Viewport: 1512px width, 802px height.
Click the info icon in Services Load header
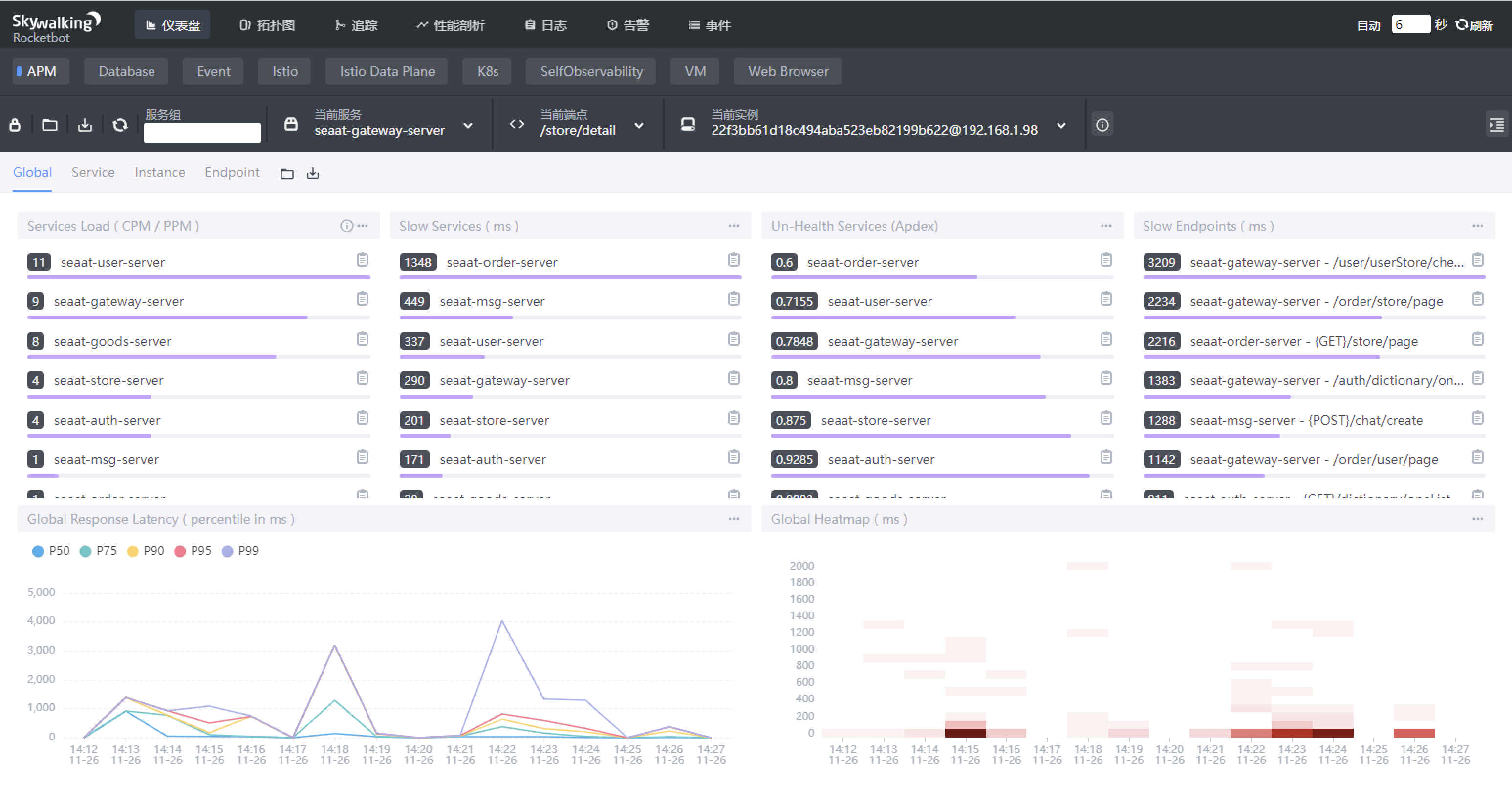[347, 226]
